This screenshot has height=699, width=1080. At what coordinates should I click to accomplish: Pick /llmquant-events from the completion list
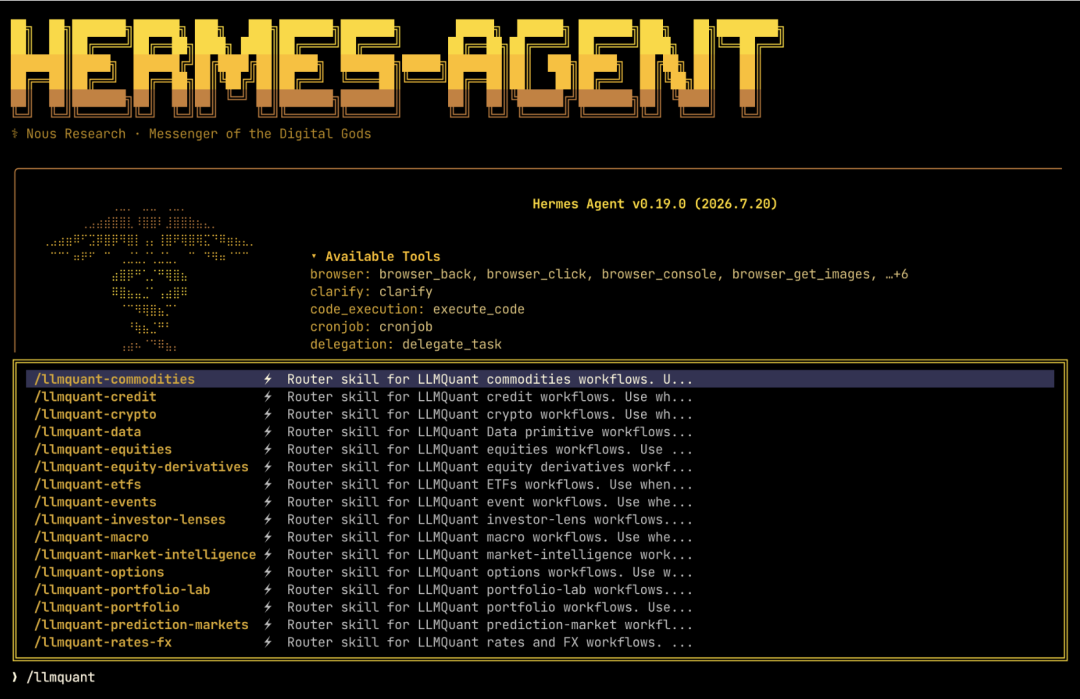95,502
